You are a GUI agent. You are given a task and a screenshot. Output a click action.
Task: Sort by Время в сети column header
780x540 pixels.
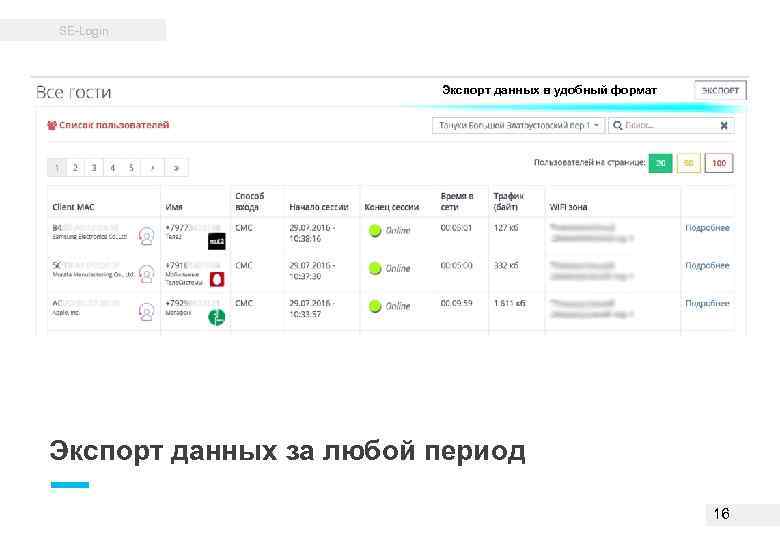coord(456,201)
